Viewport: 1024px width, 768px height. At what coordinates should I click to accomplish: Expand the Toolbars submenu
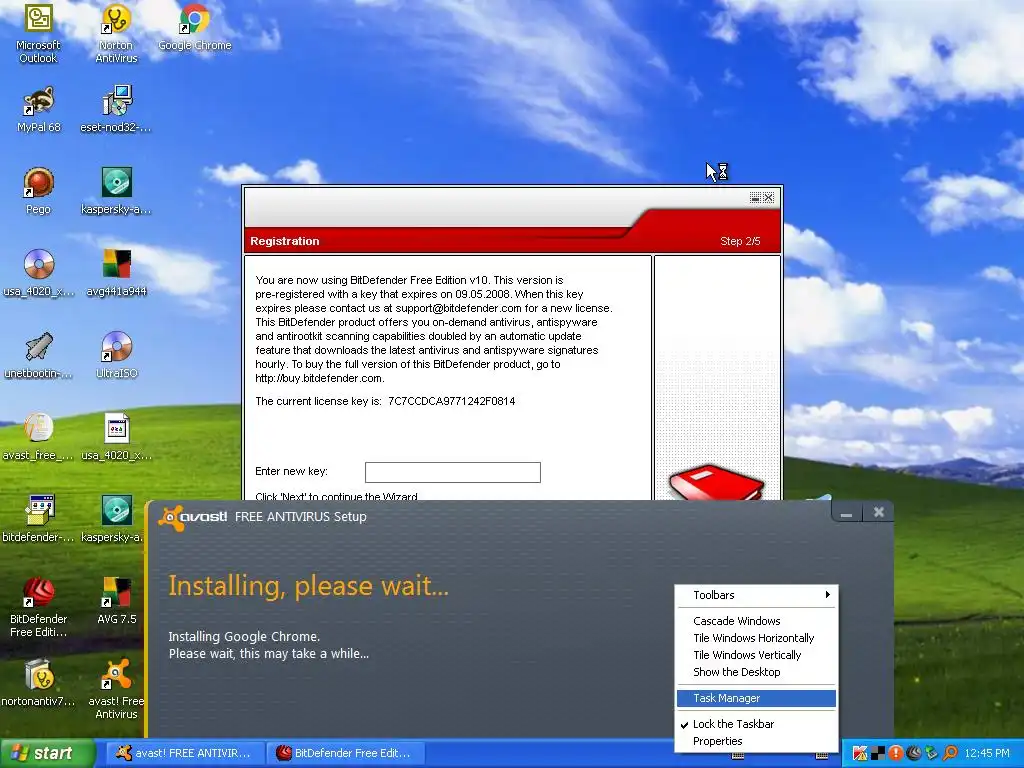(756, 595)
